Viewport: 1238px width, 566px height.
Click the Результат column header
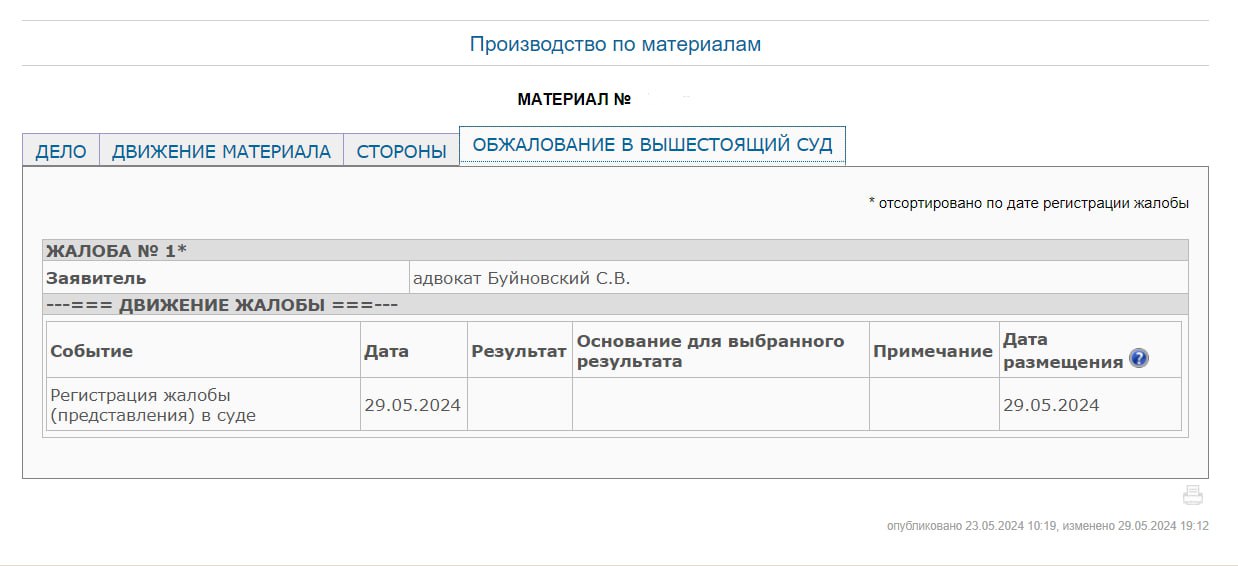click(519, 351)
